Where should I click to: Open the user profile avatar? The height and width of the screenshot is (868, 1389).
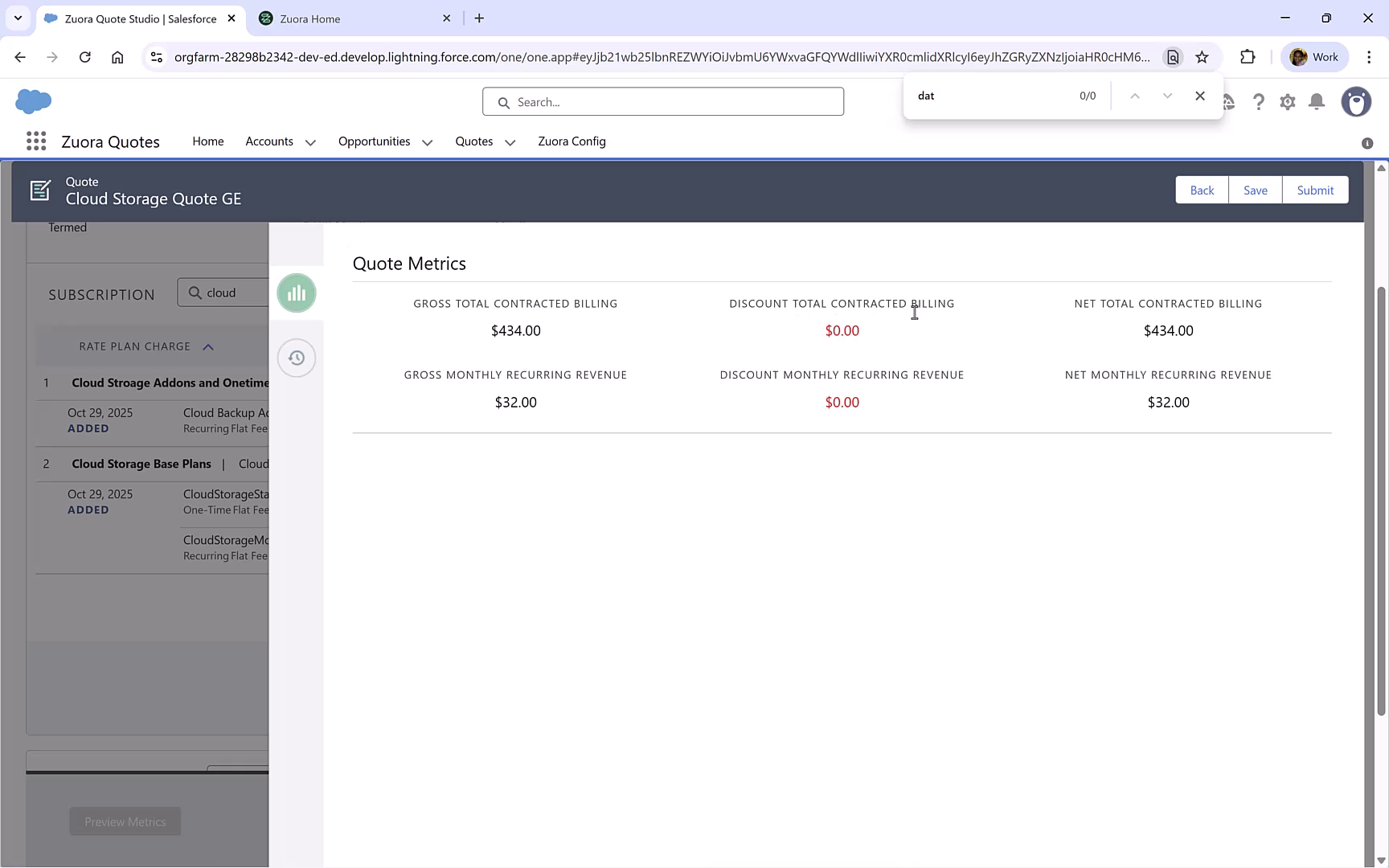(x=1356, y=102)
